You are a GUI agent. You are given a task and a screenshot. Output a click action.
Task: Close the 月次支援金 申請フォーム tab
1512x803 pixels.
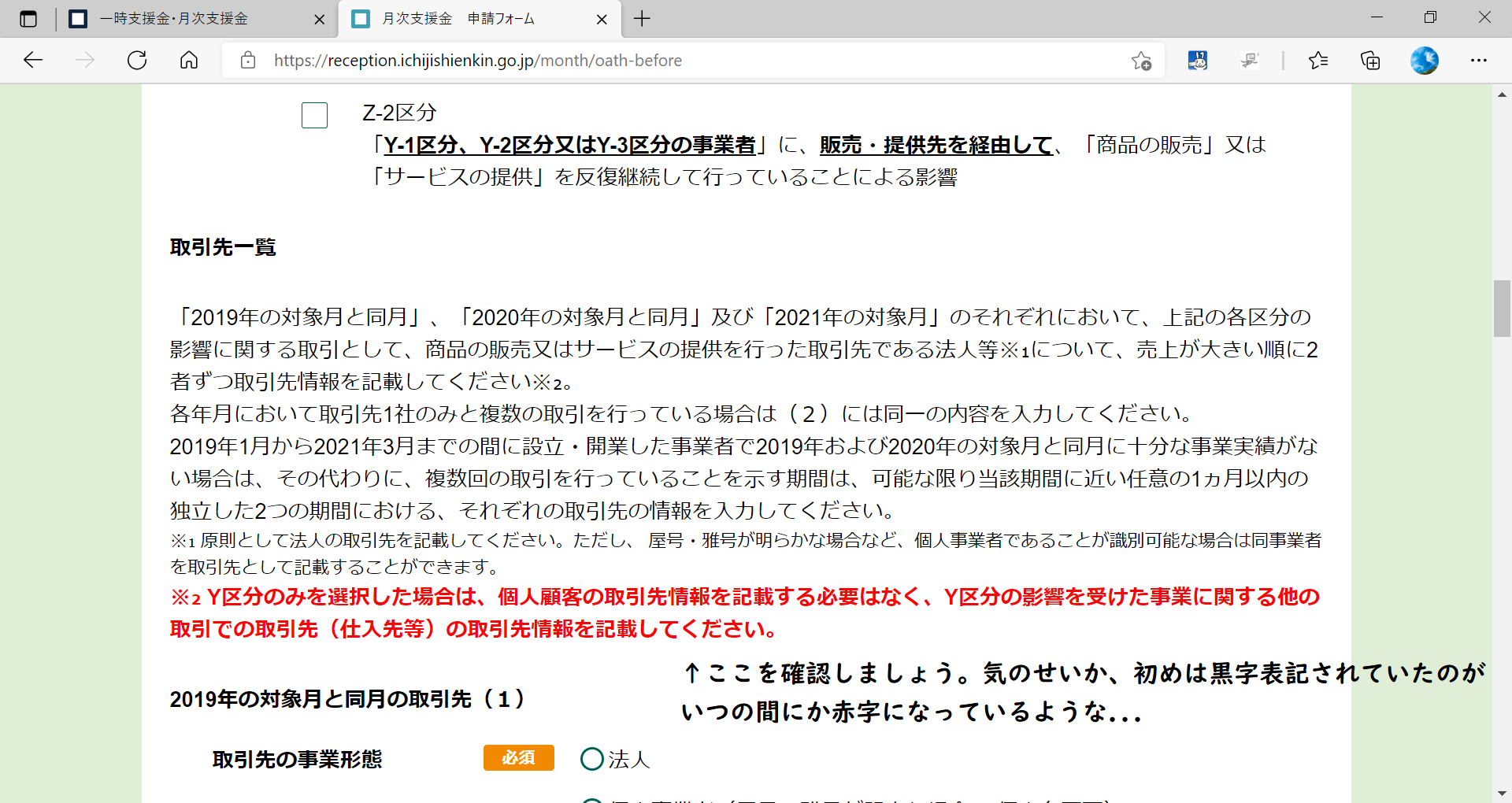[602, 20]
